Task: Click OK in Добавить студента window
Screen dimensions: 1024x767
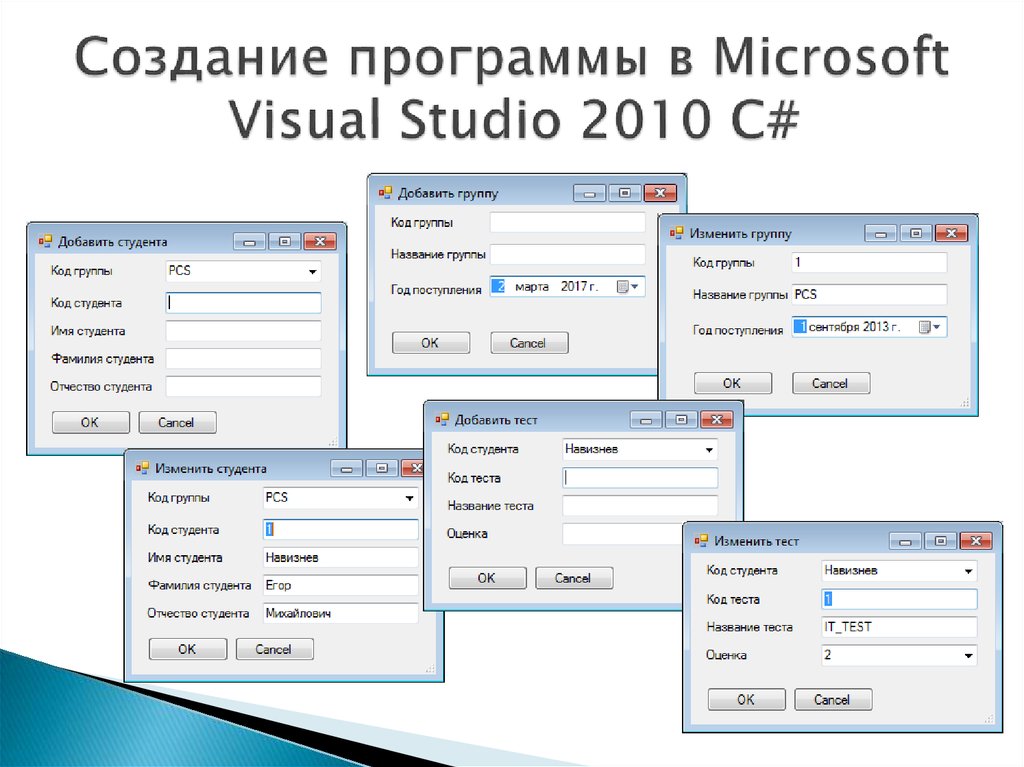Action: pyautogui.click(x=91, y=423)
